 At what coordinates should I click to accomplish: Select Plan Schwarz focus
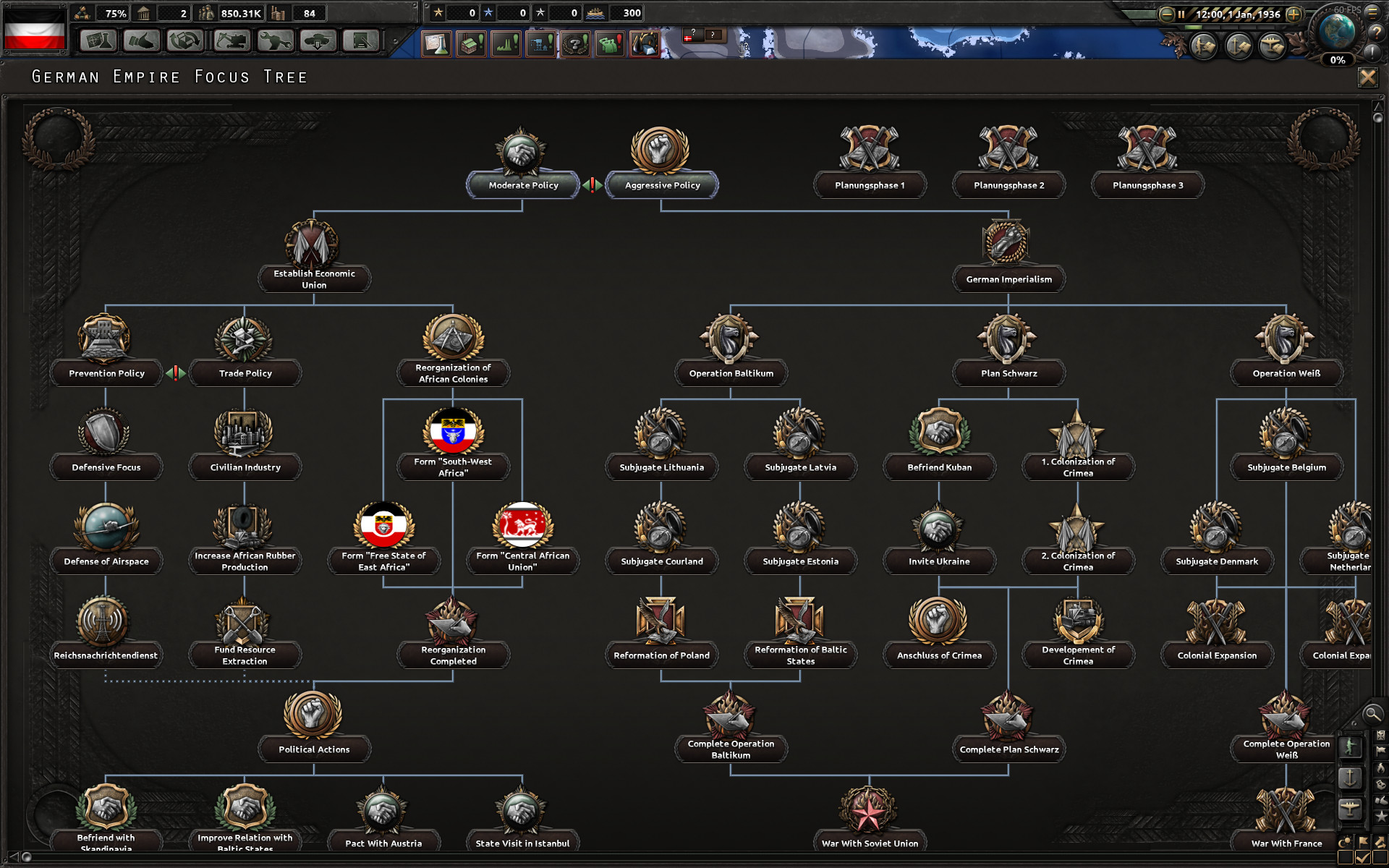tap(1008, 373)
